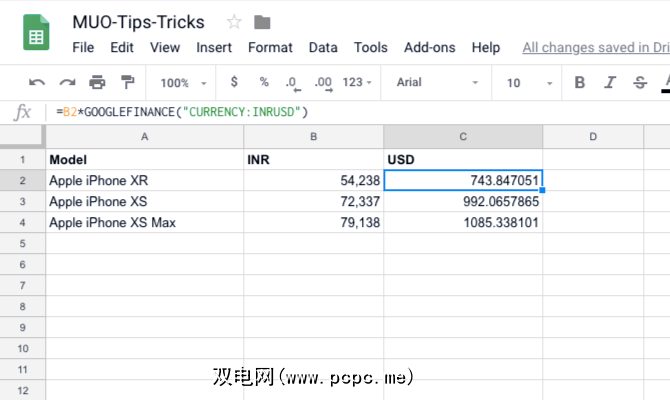
Task: Format as currency with dollar icon
Action: coord(234,83)
